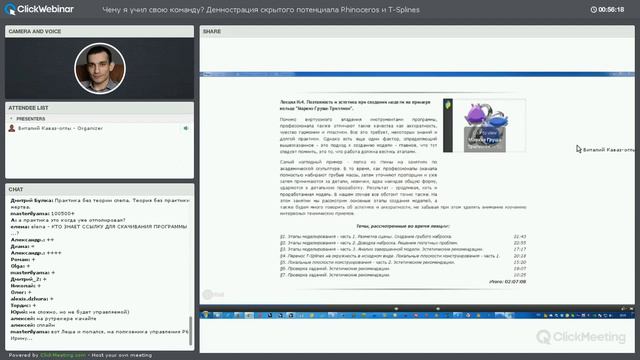The height and width of the screenshot is (360, 640).
Task: Click chat message 'Olga: +'
Action: (x=20, y=266)
